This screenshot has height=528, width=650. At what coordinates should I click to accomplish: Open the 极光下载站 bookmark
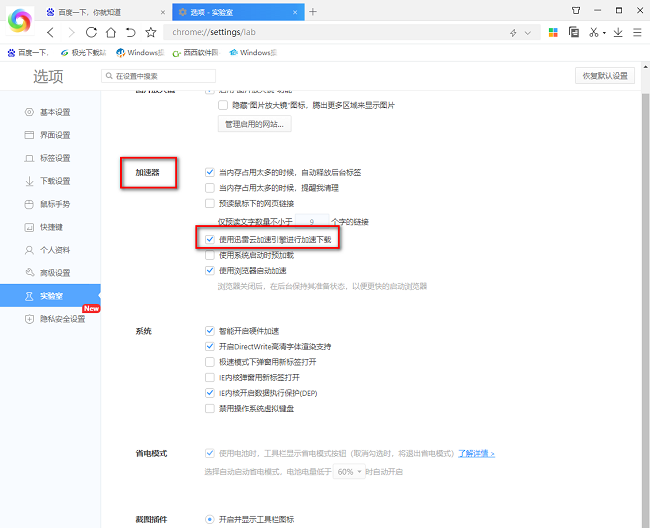tap(83, 53)
